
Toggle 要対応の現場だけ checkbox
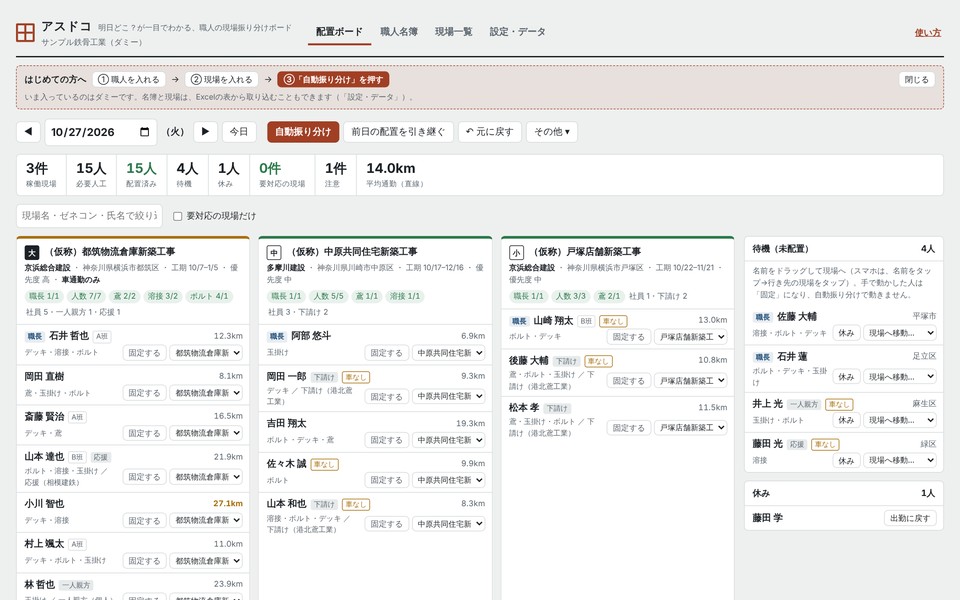(x=178, y=216)
